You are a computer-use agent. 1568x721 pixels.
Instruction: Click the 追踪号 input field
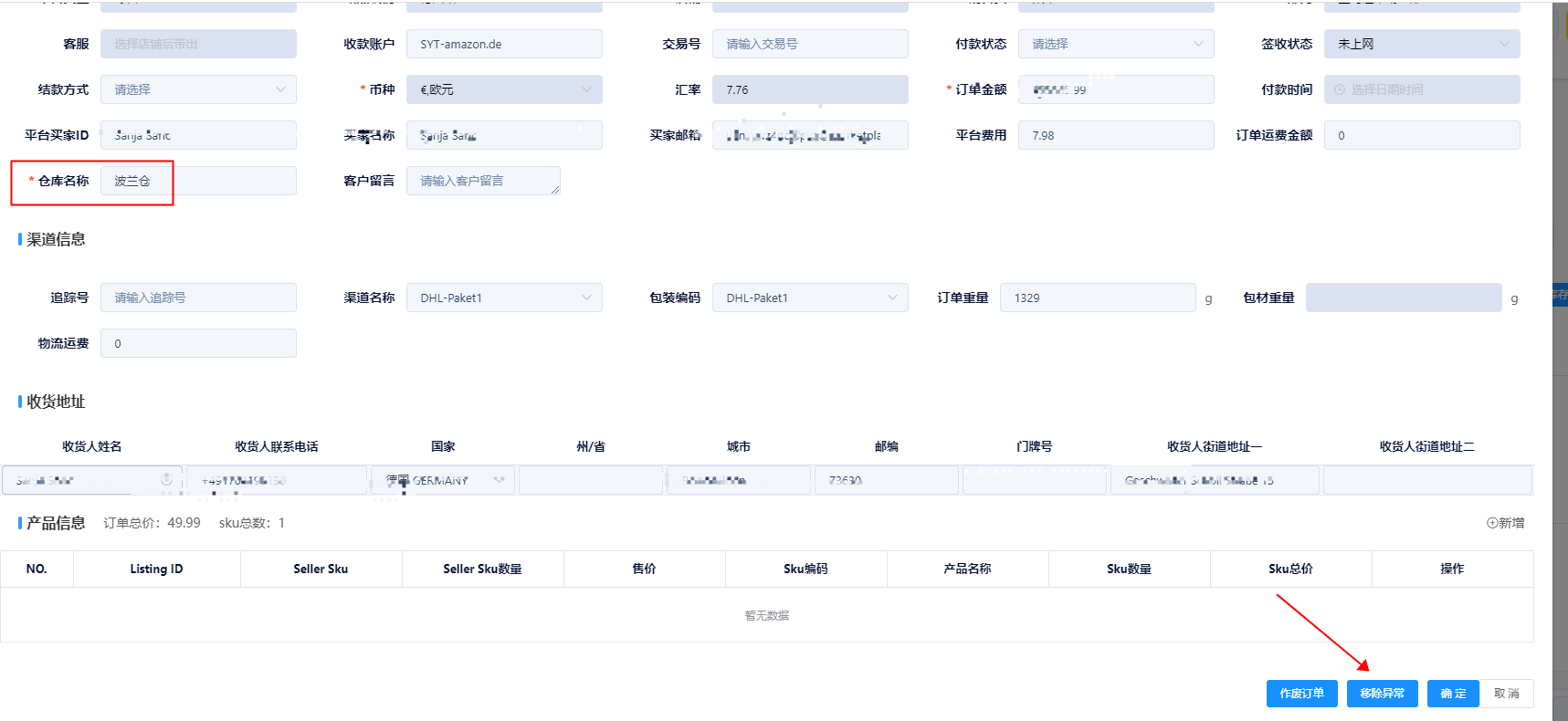pyautogui.click(x=198, y=298)
